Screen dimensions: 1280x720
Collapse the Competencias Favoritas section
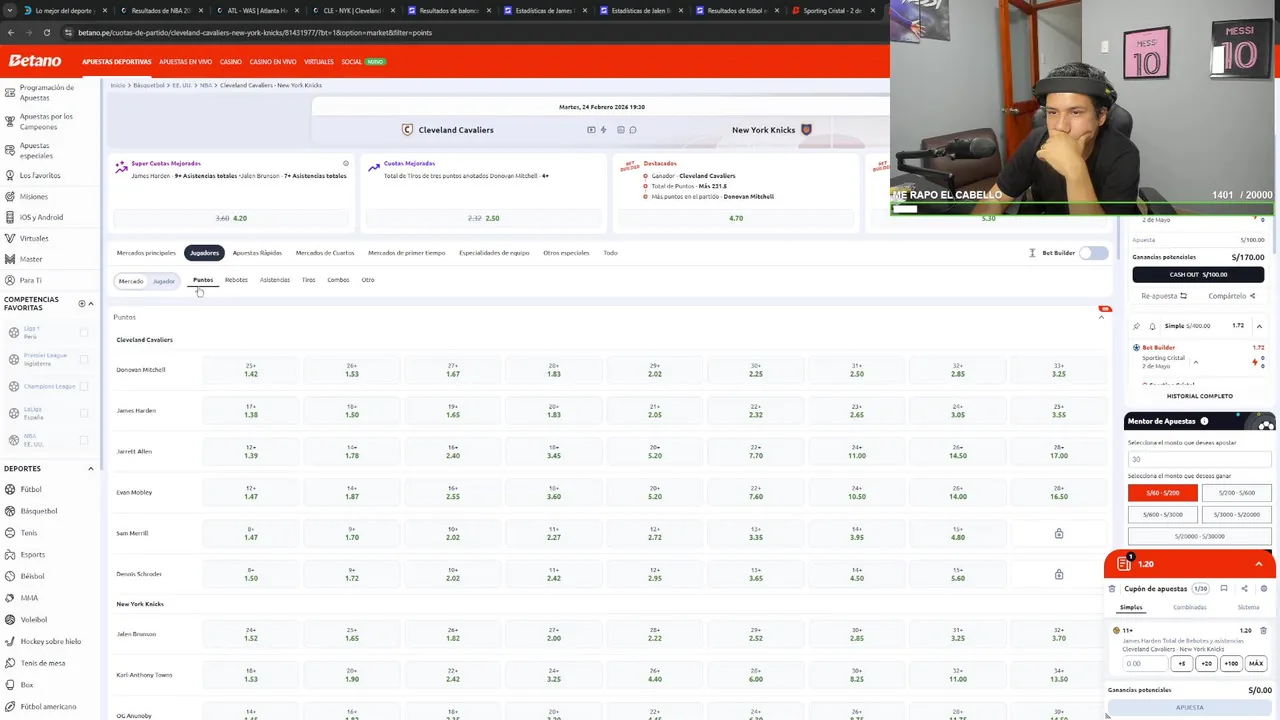(91, 303)
